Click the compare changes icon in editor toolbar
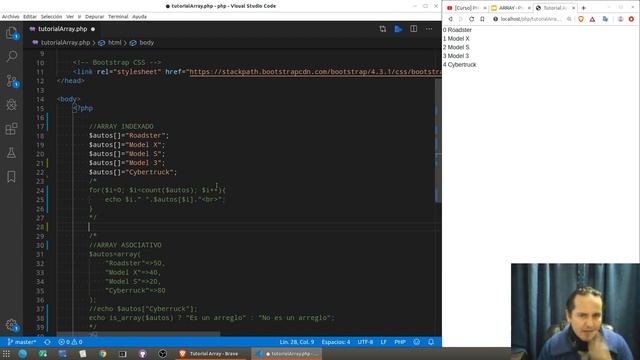640x360 pixels. pyautogui.click(x=382, y=29)
